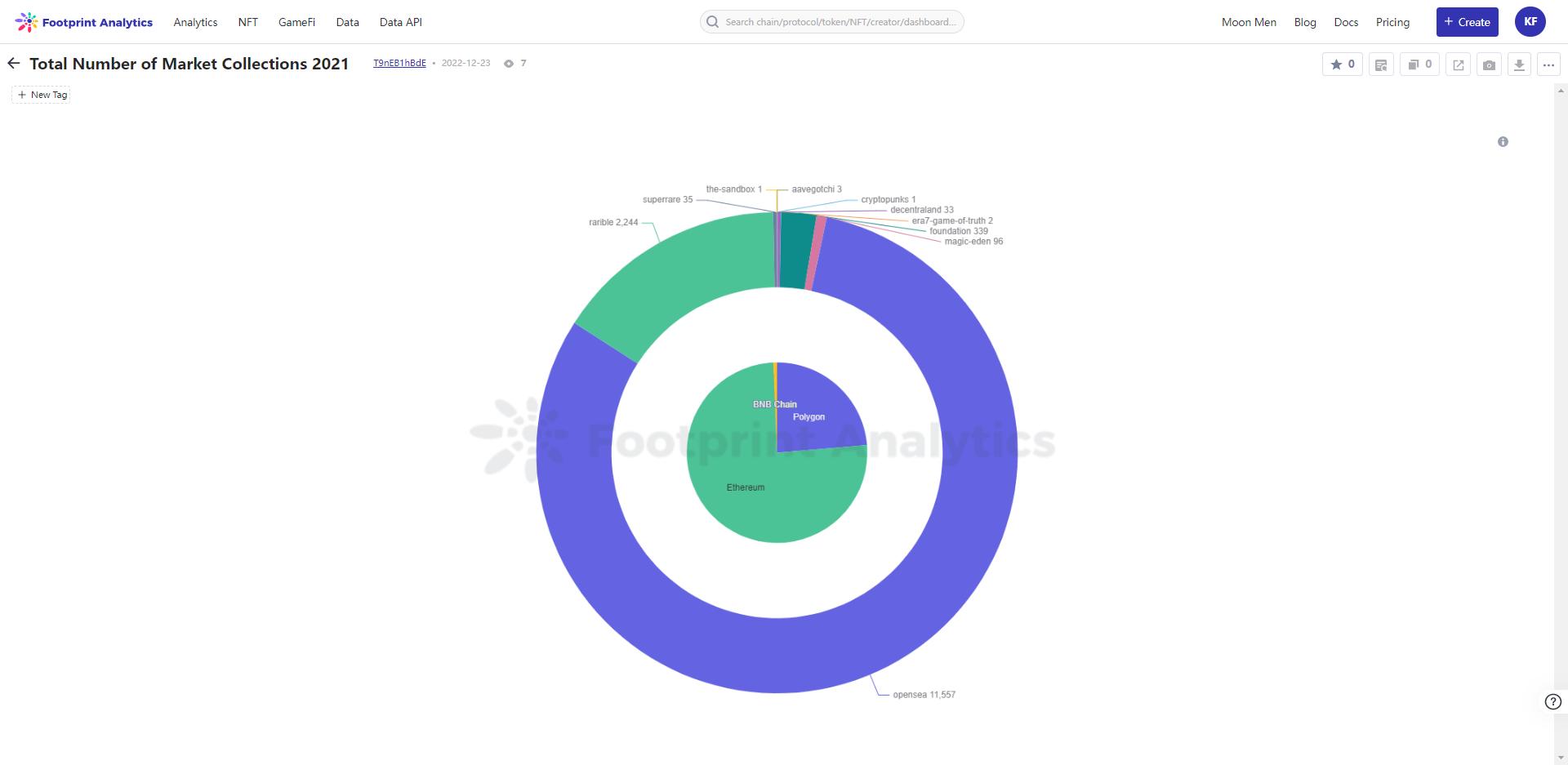Click the chart info icon
This screenshot has height=765, width=1568.
click(x=1503, y=142)
